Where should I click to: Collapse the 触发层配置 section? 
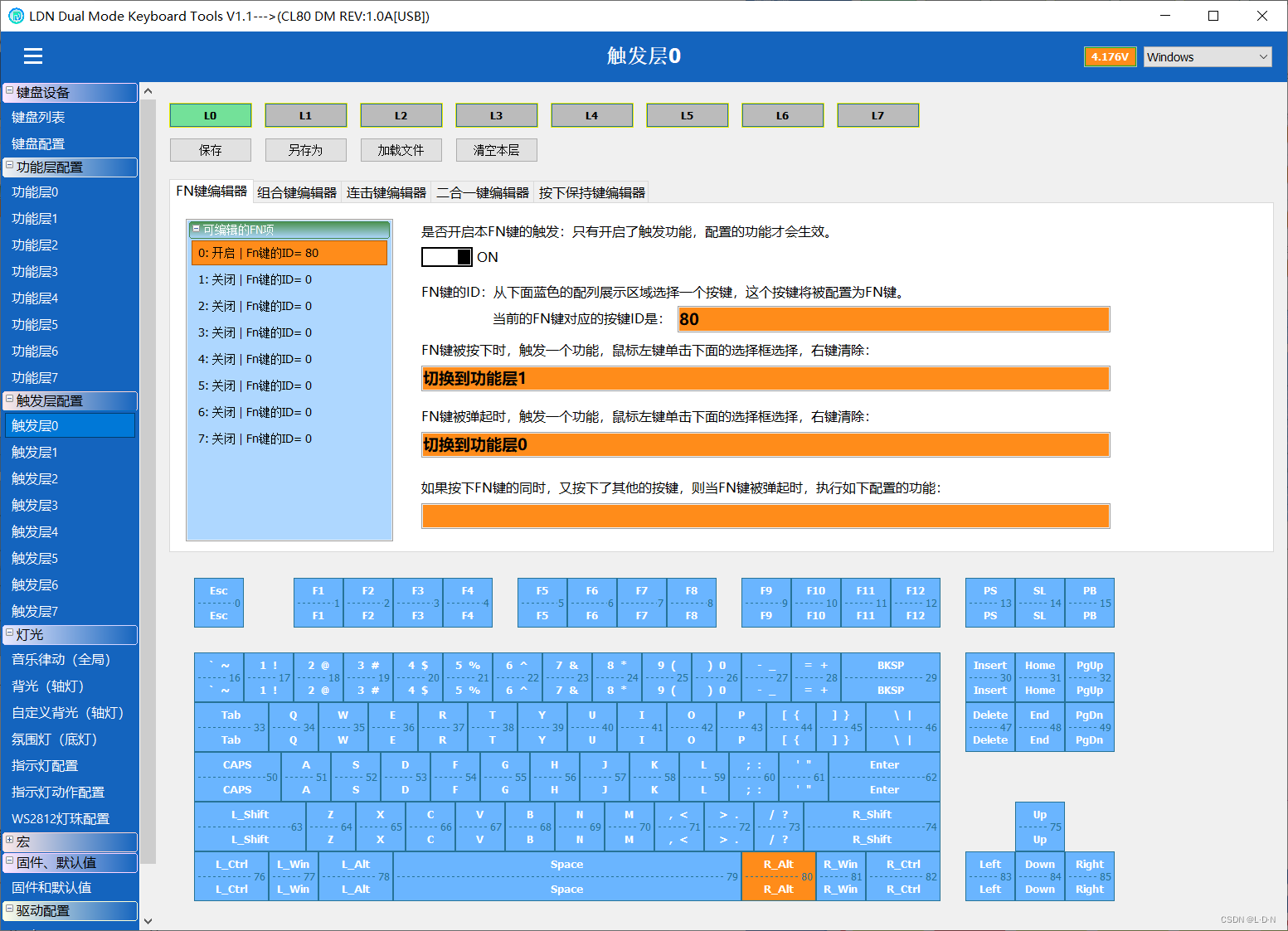tap(9, 400)
